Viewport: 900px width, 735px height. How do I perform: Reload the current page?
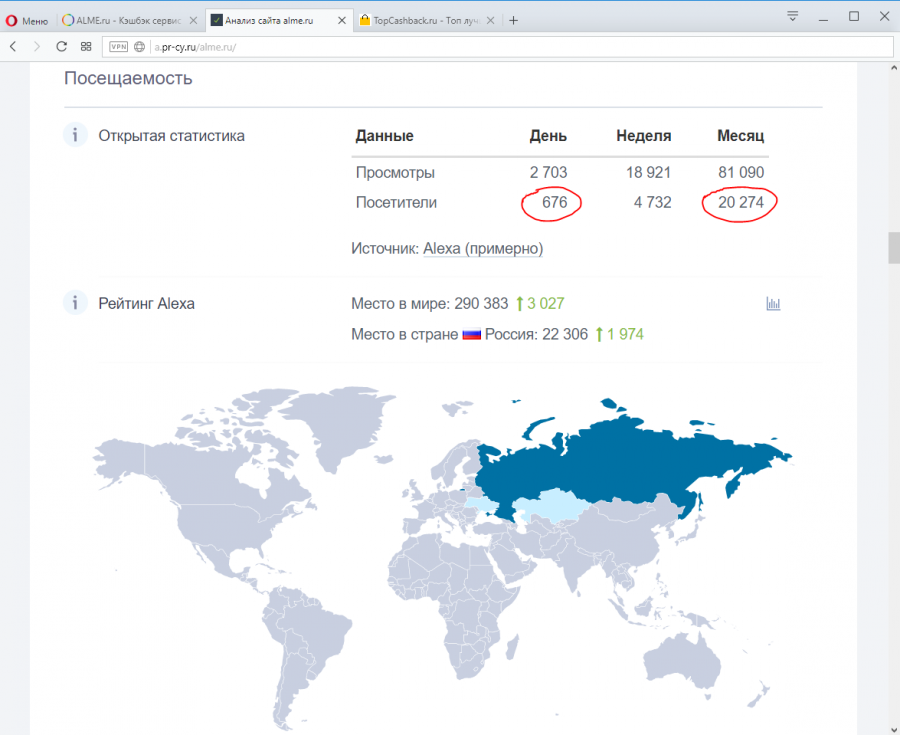(x=61, y=47)
